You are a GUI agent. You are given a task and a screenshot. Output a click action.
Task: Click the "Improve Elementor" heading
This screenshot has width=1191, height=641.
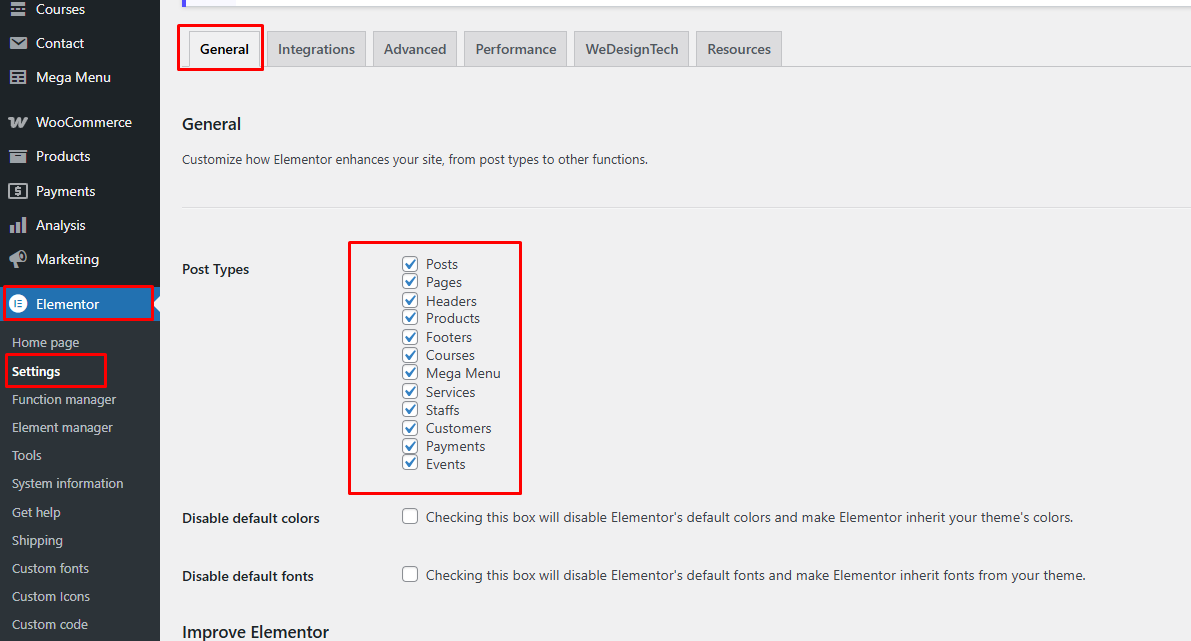(255, 632)
